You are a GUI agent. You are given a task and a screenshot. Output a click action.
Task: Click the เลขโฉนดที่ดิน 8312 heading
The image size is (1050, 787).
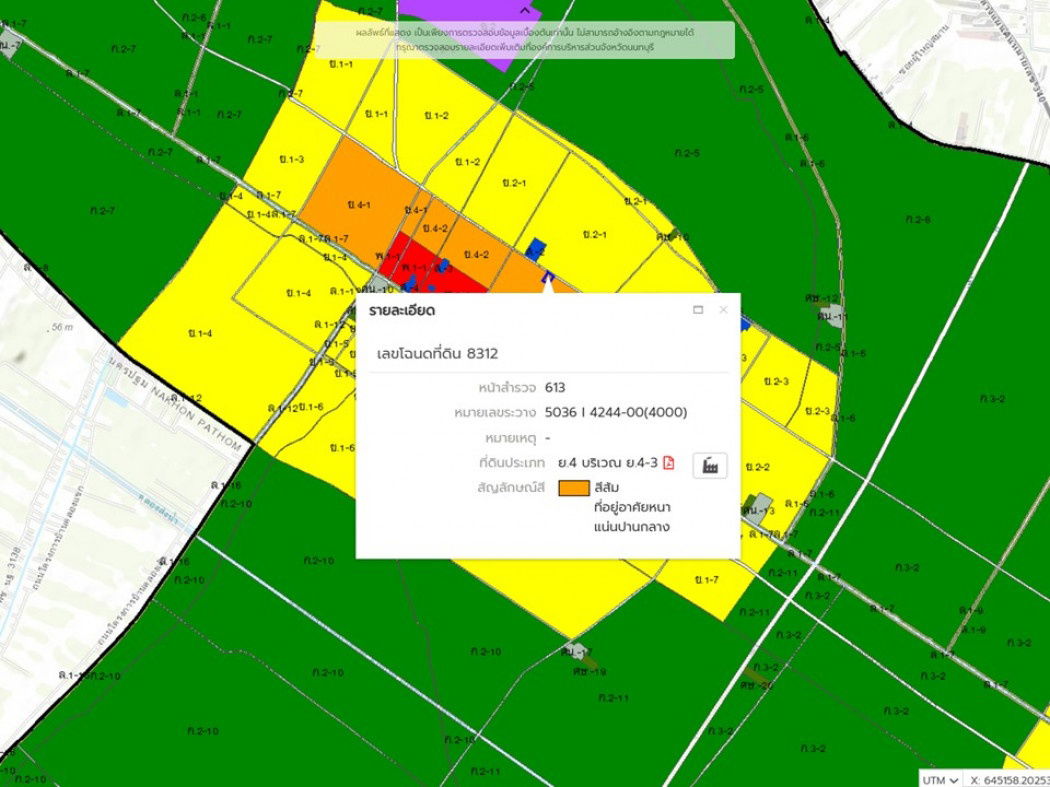[437, 353]
